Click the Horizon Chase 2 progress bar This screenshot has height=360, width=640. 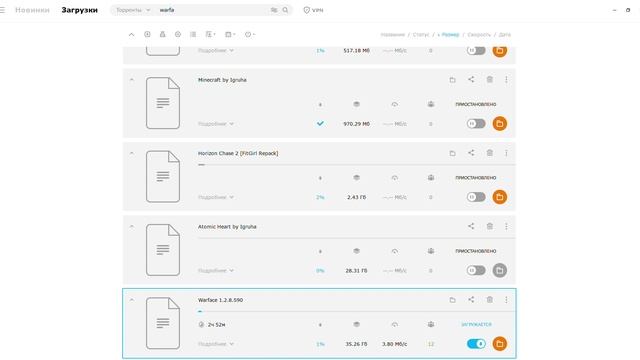pyautogui.click(x=356, y=165)
